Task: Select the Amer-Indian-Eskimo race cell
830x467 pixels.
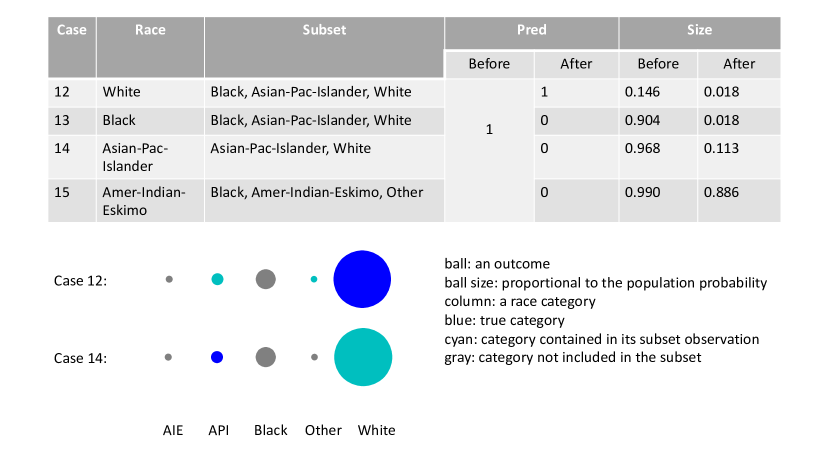Action: (x=150, y=201)
